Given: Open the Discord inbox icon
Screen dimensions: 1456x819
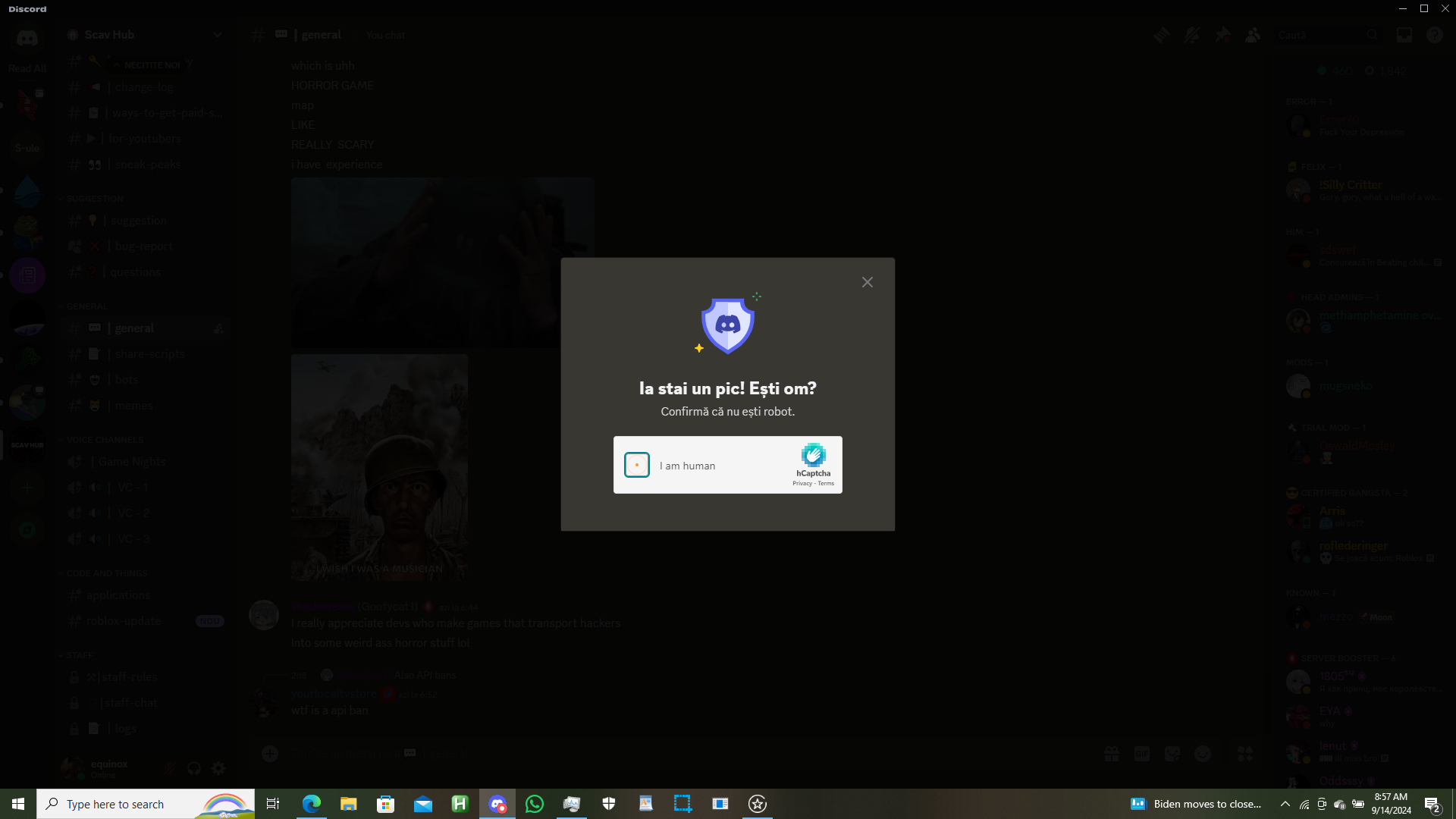Looking at the screenshot, I should pyautogui.click(x=1404, y=35).
